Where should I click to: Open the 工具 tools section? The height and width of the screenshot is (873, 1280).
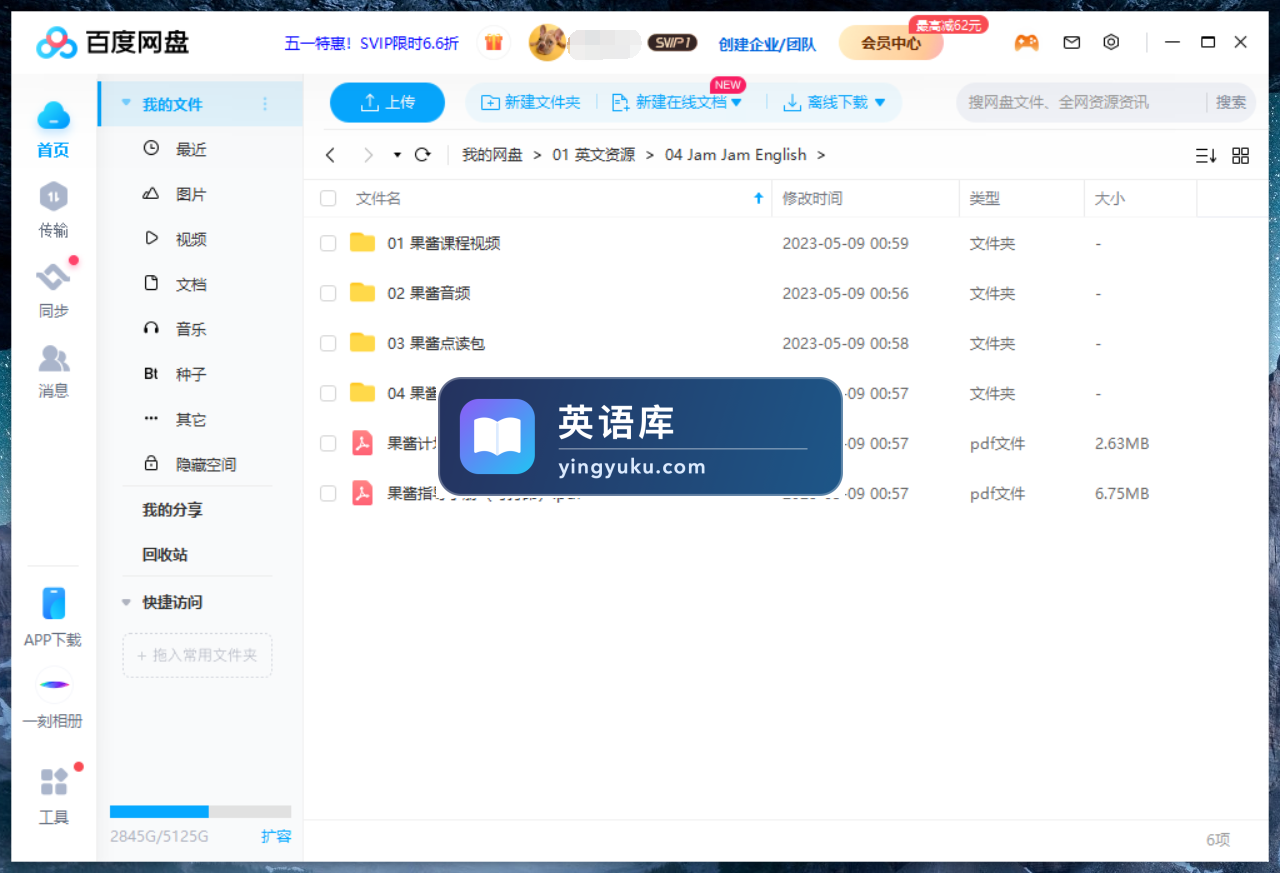(x=53, y=796)
